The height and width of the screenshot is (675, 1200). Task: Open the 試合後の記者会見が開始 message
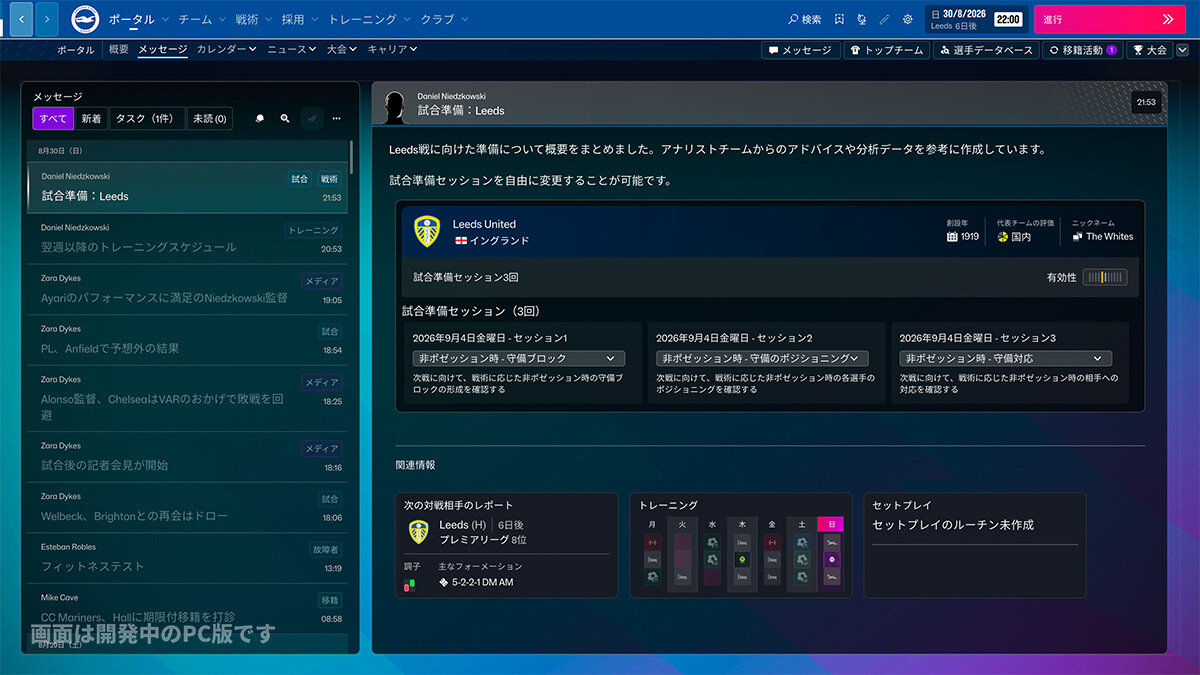tap(189, 457)
